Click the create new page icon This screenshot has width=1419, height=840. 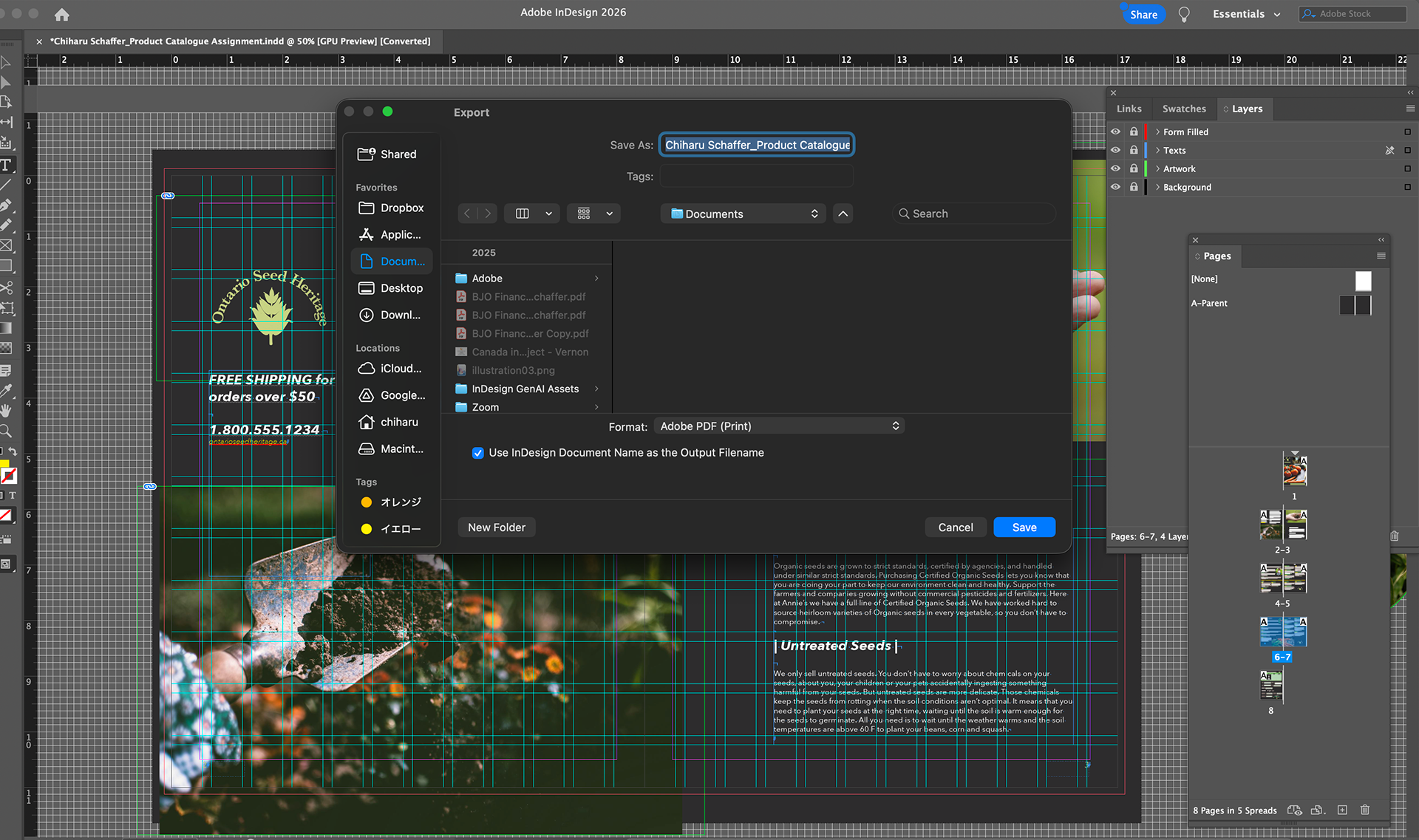1342,810
